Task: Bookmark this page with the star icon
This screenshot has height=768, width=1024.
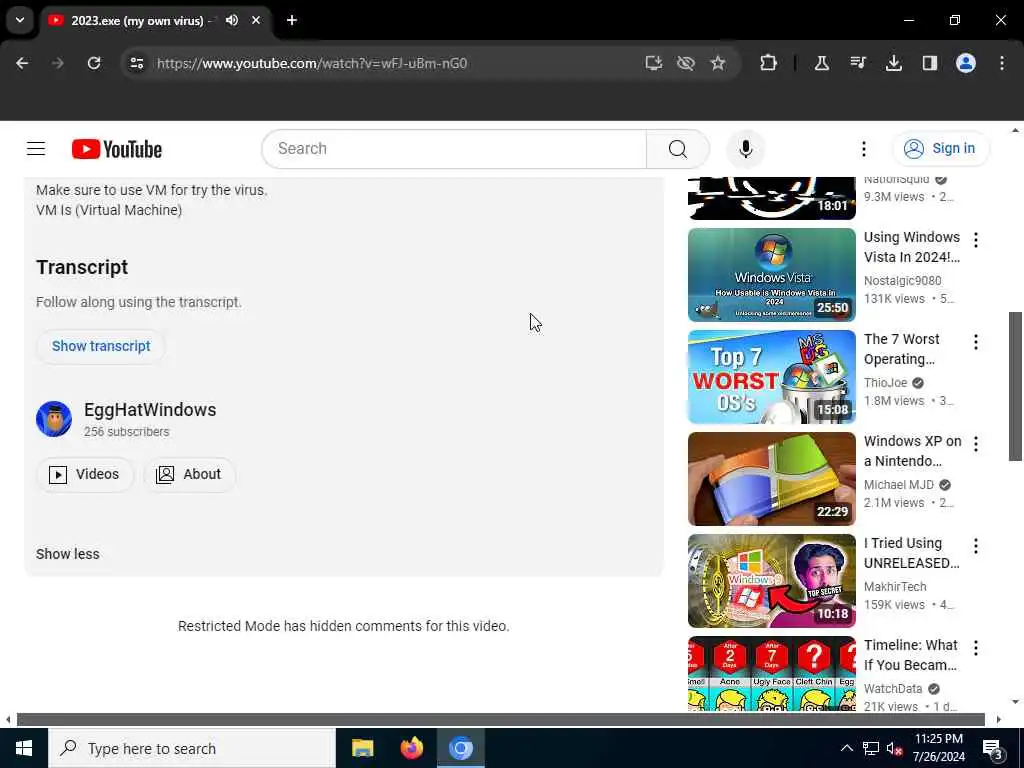Action: [718, 63]
